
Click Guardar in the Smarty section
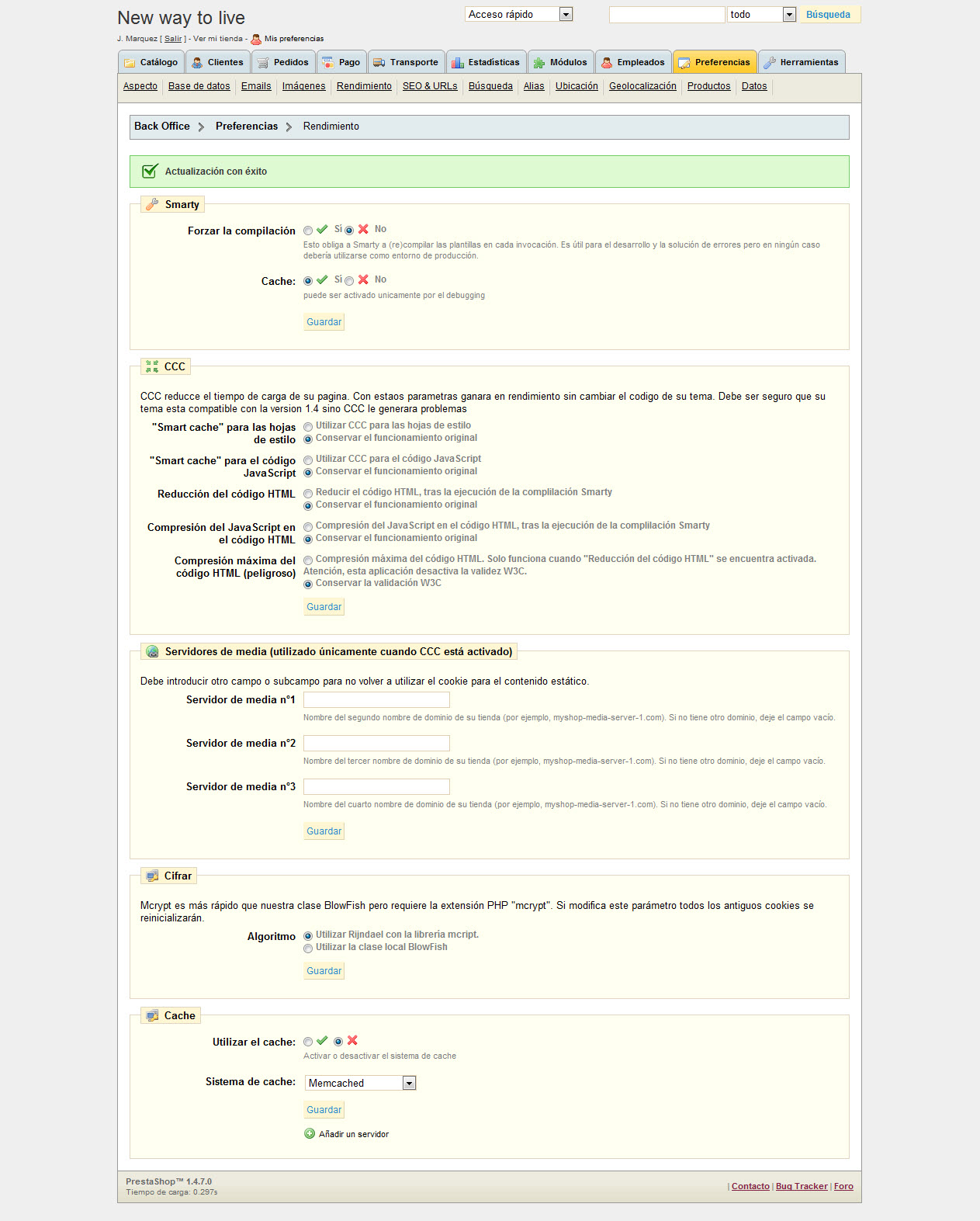point(324,322)
